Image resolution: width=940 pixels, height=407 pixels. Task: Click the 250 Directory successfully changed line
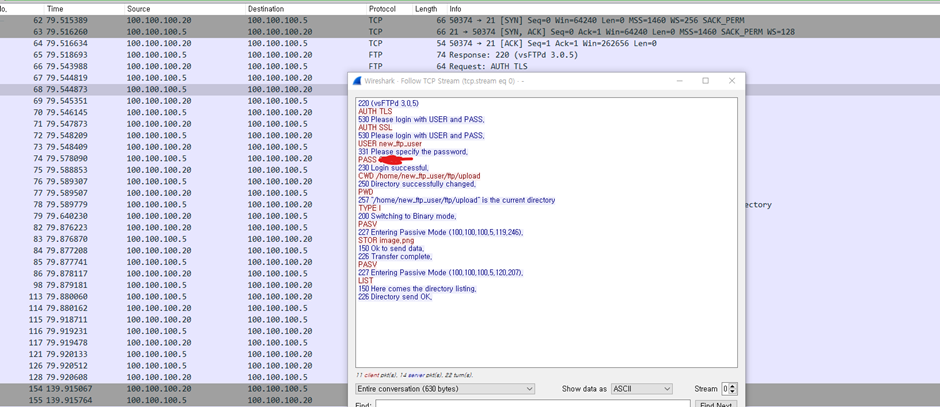pos(417,184)
